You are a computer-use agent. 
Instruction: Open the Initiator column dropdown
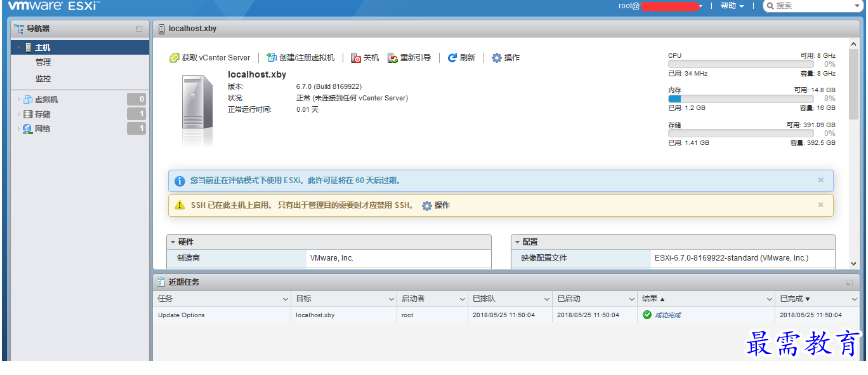(462, 299)
